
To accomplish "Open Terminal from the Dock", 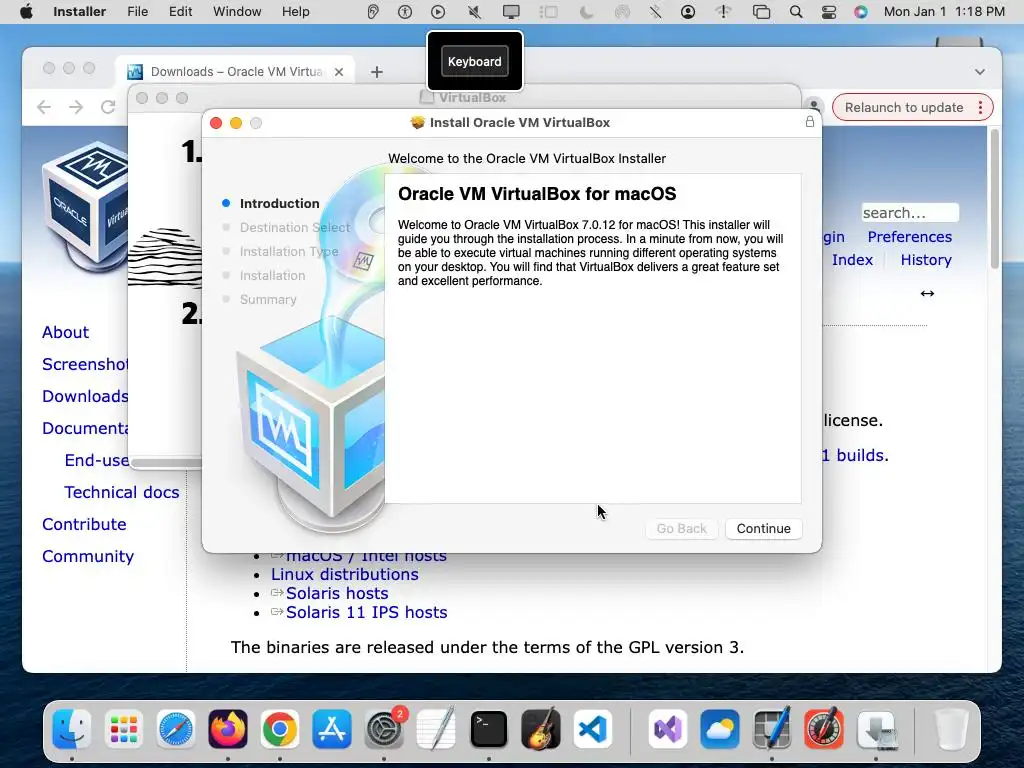I will pyautogui.click(x=488, y=729).
